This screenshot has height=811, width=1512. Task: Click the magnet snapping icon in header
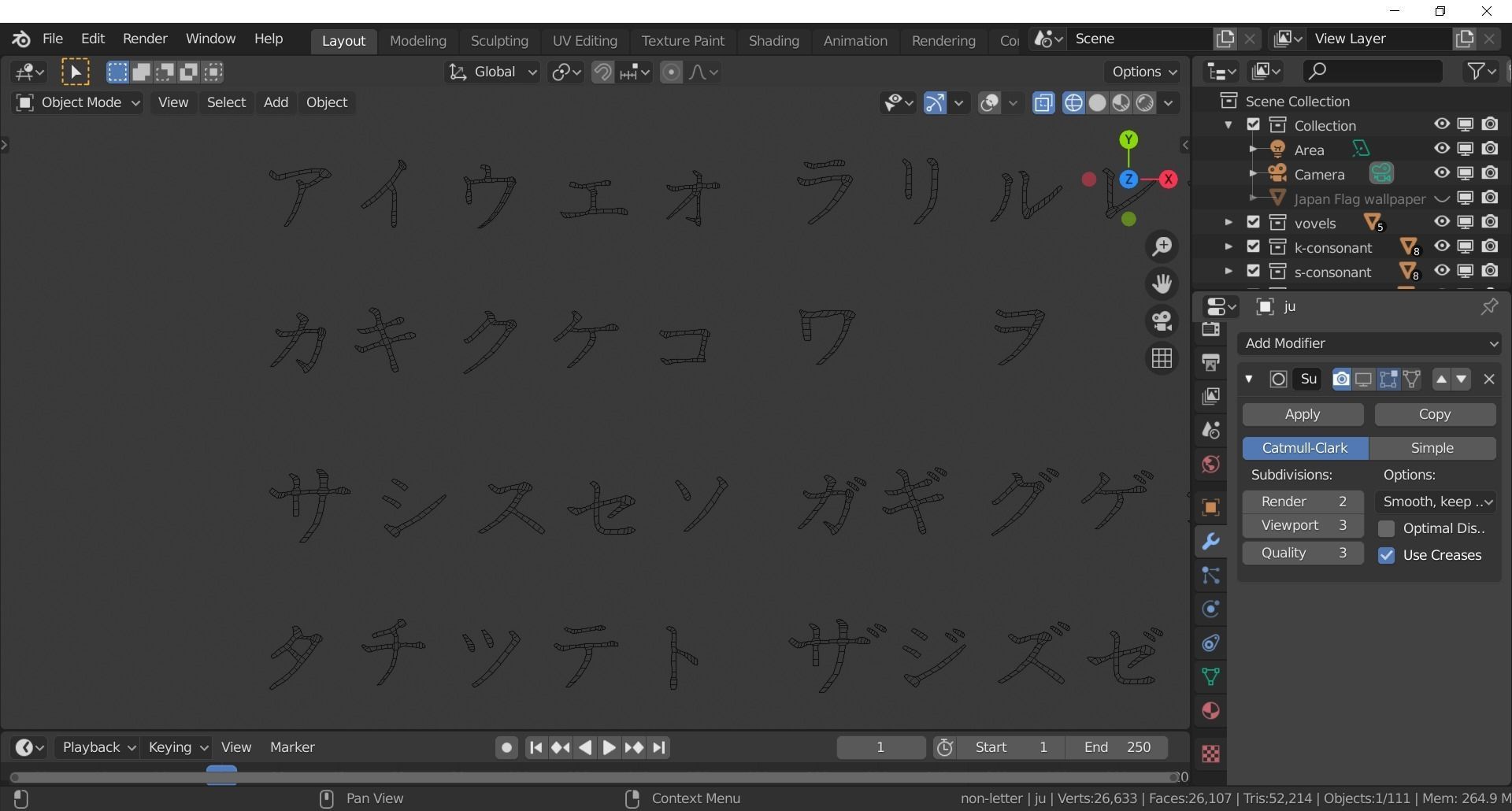[602, 72]
